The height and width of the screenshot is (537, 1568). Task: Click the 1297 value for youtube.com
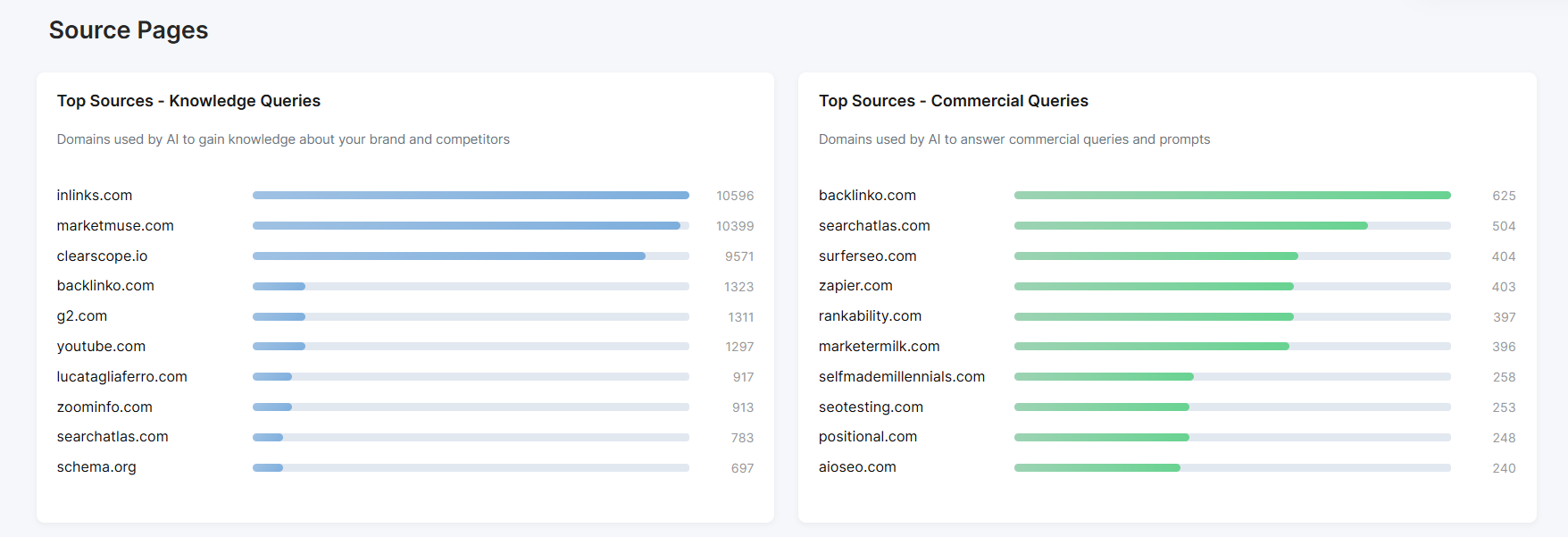tap(739, 347)
